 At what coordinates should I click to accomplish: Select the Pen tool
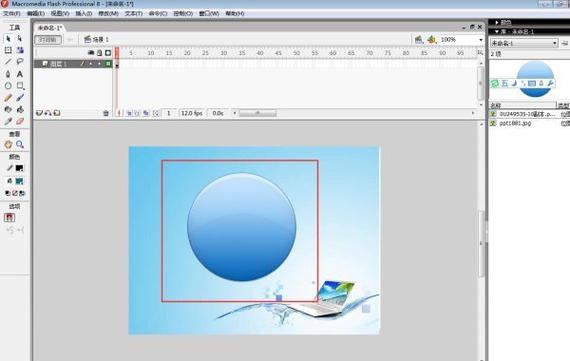click(8, 74)
